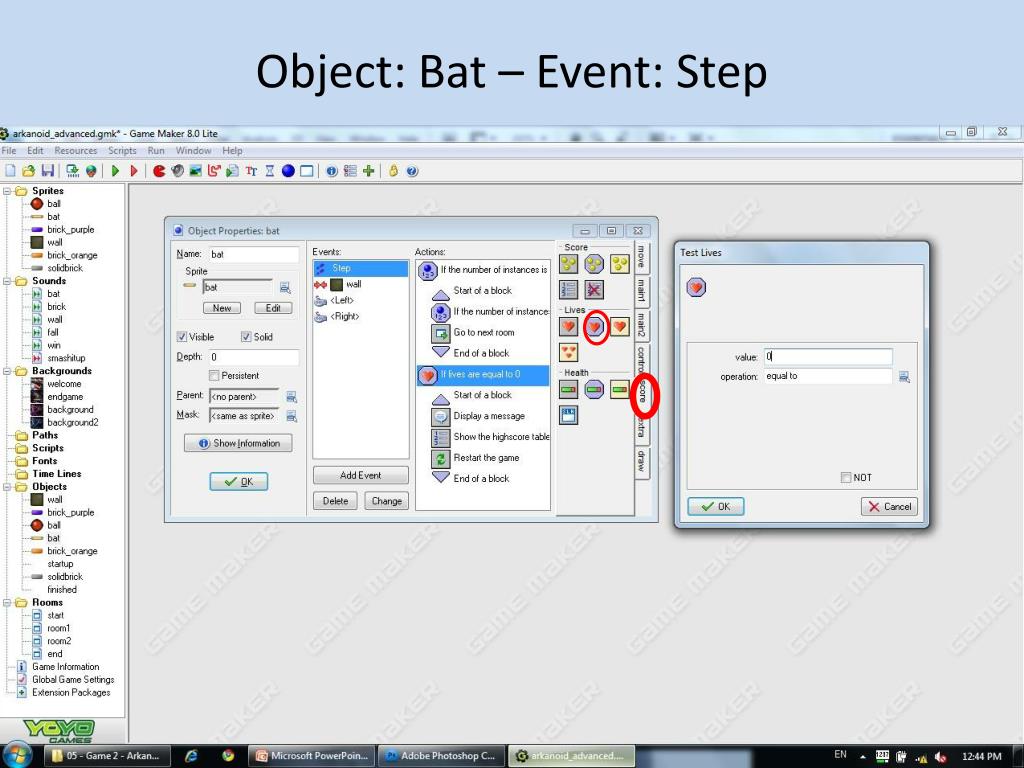
Task: Create a new object using blue ball icon
Action: [288, 171]
